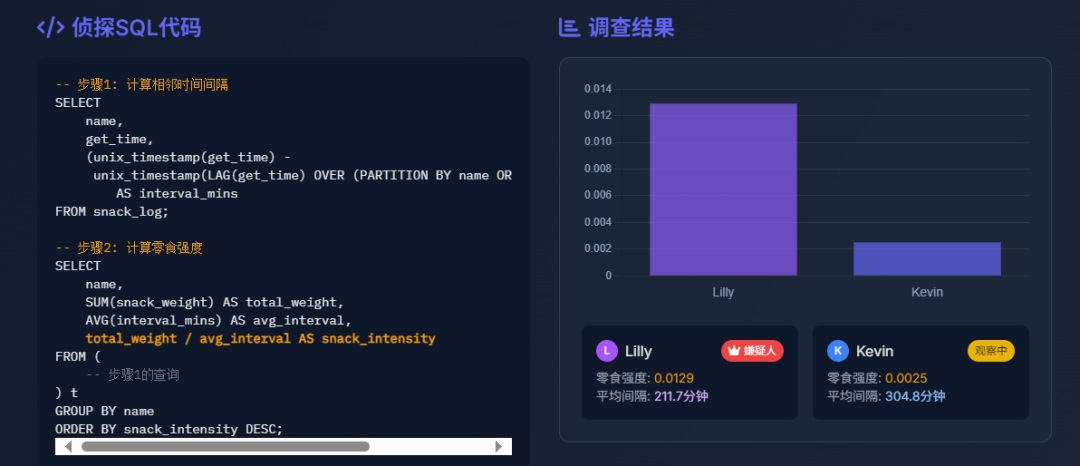
Task: Click the 0.002 y-axis label
Action: tap(598, 248)
